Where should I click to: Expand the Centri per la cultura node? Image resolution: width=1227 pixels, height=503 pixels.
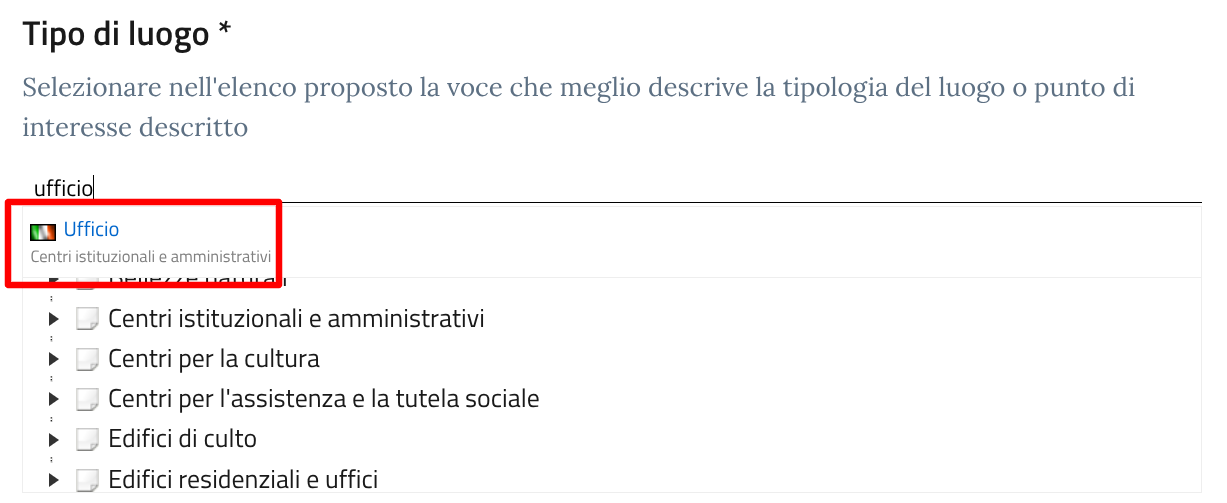click(x=54, y=358)
